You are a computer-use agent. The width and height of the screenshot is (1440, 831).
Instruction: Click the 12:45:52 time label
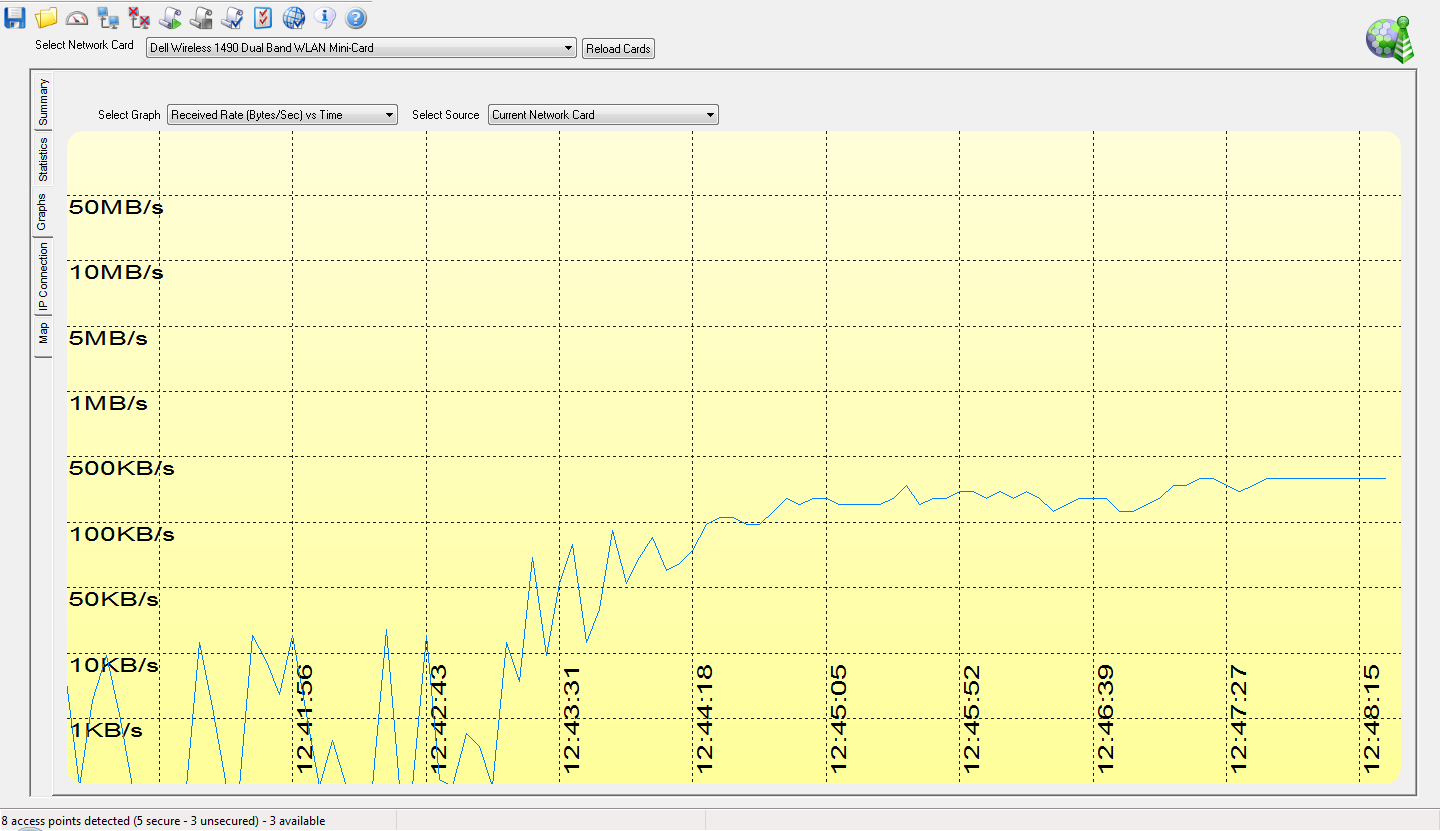coord(973,719)
